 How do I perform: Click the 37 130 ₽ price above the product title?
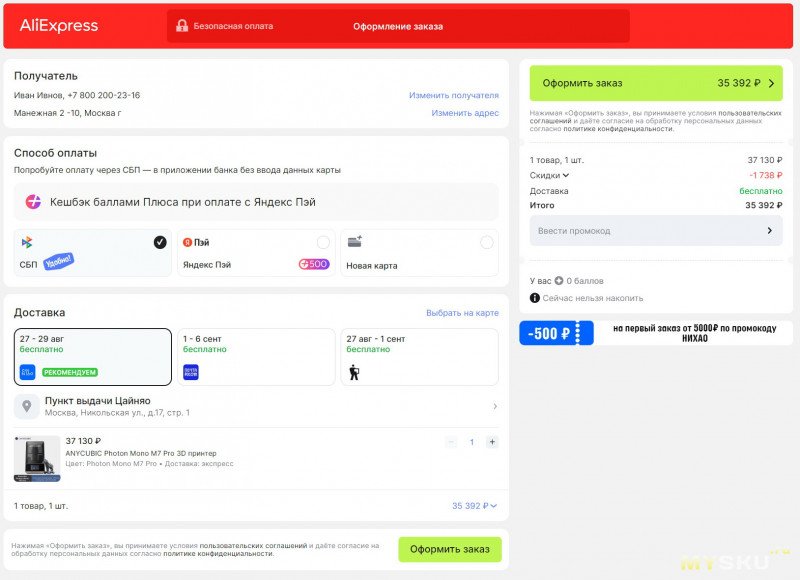pos(83,441)
